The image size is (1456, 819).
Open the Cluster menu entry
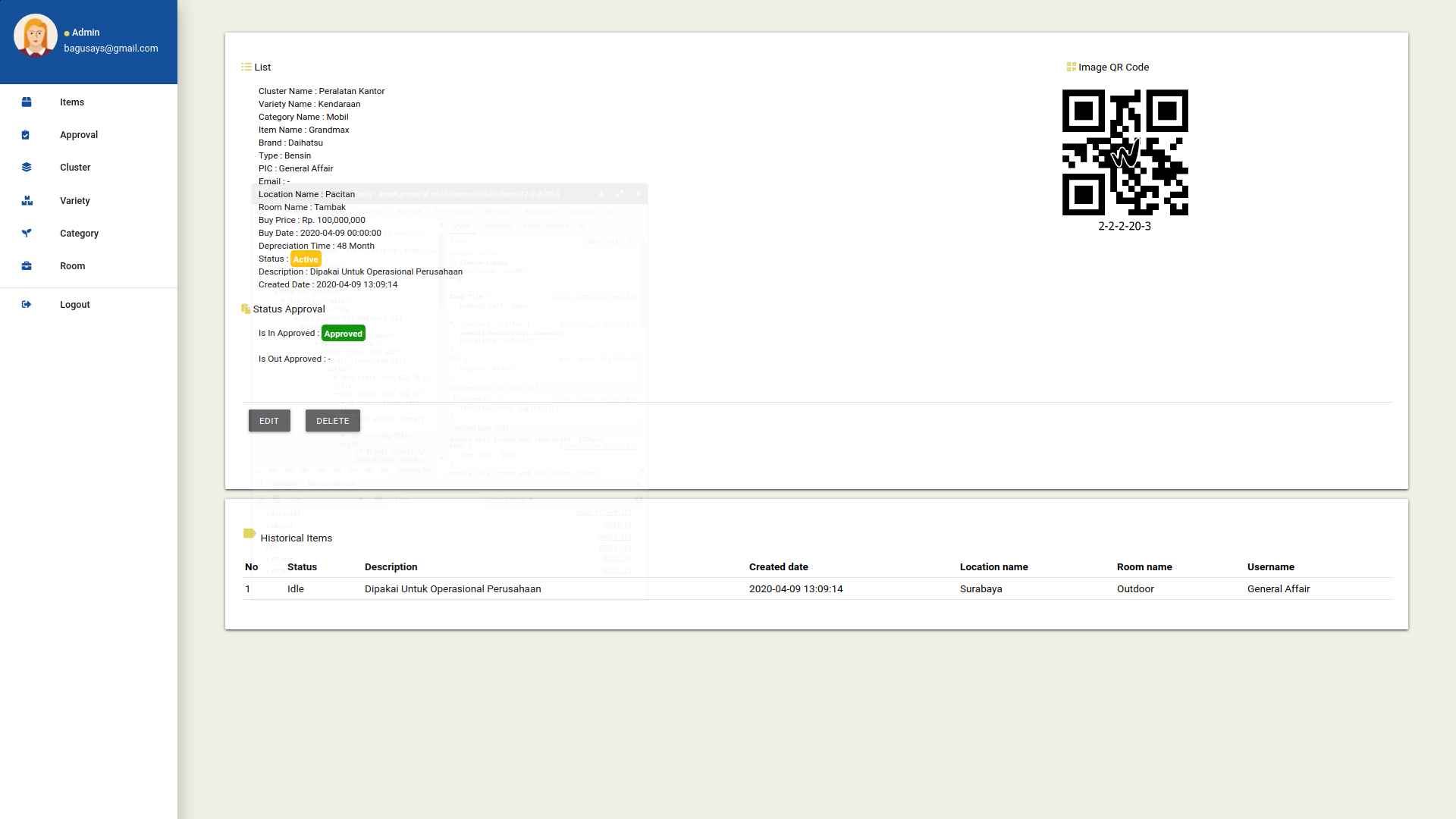tap(75, 168)
